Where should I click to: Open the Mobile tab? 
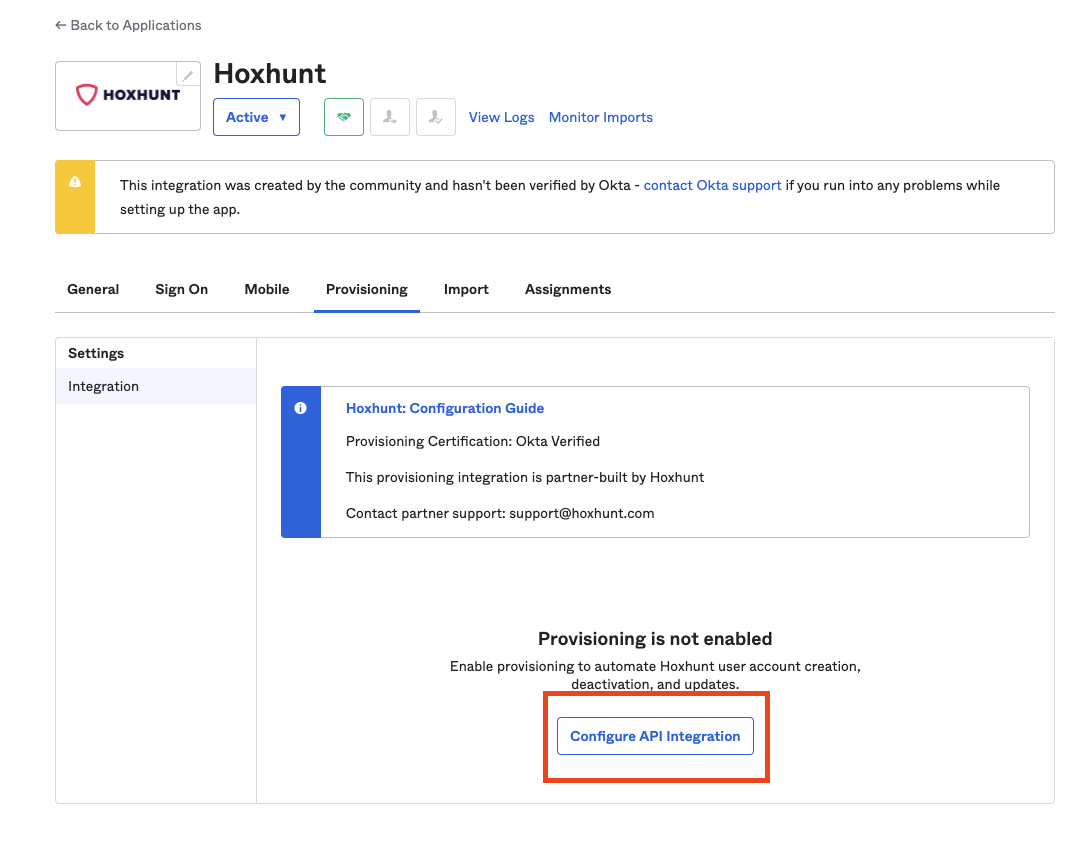[267, 290]
